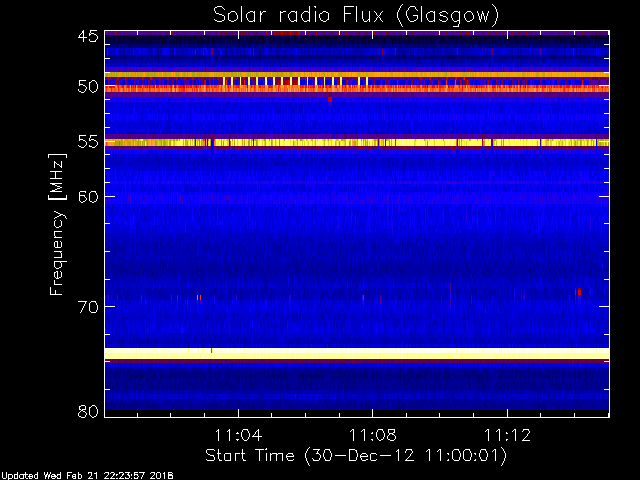
Task: Click the 11:12 time tick label
Action: (507, 435)
